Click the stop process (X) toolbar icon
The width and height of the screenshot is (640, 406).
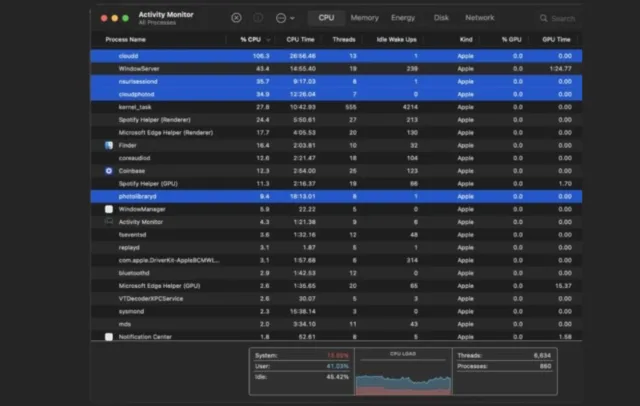236,18
